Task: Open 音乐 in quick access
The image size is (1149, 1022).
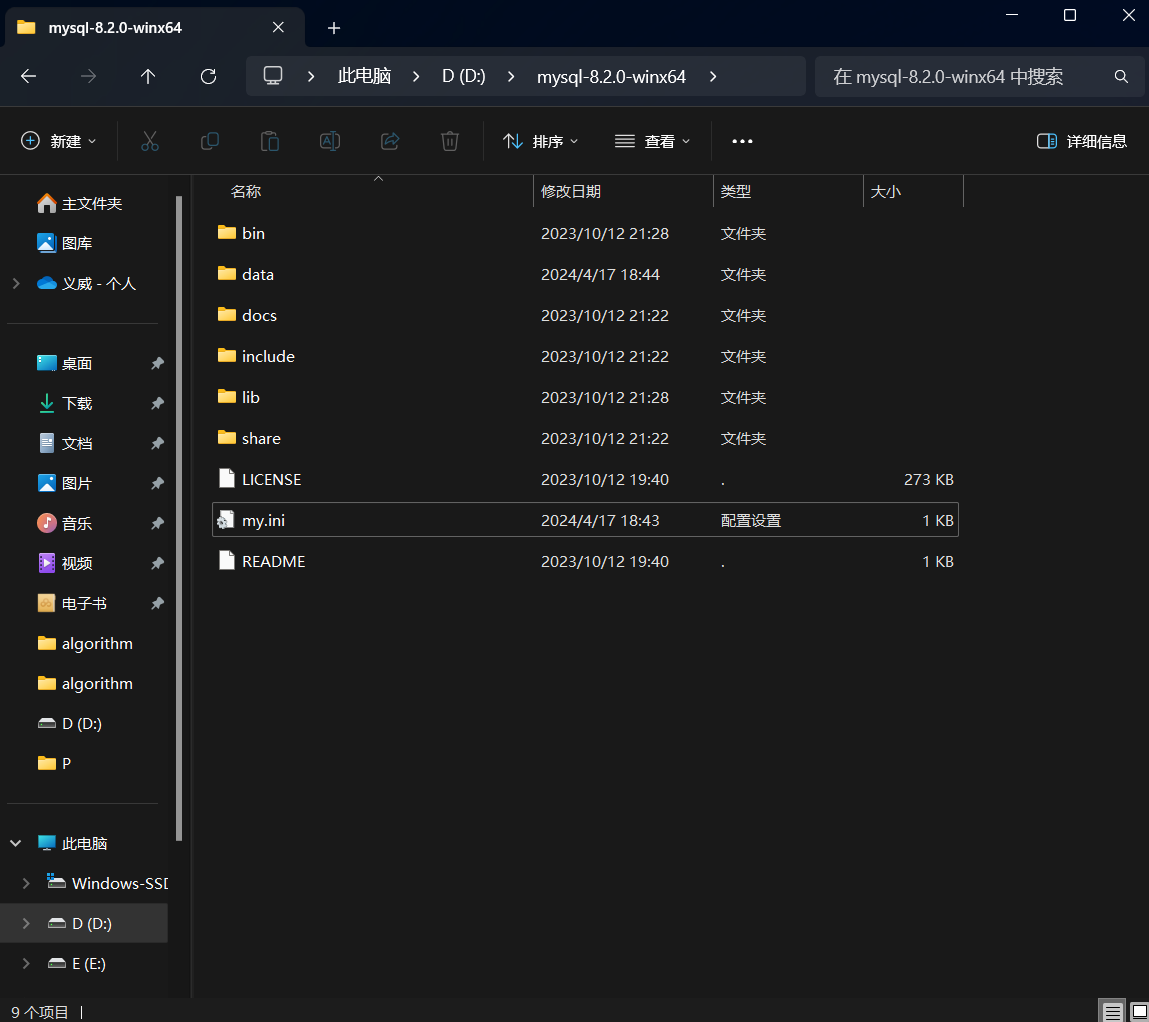Action: (x=64, y=523)
